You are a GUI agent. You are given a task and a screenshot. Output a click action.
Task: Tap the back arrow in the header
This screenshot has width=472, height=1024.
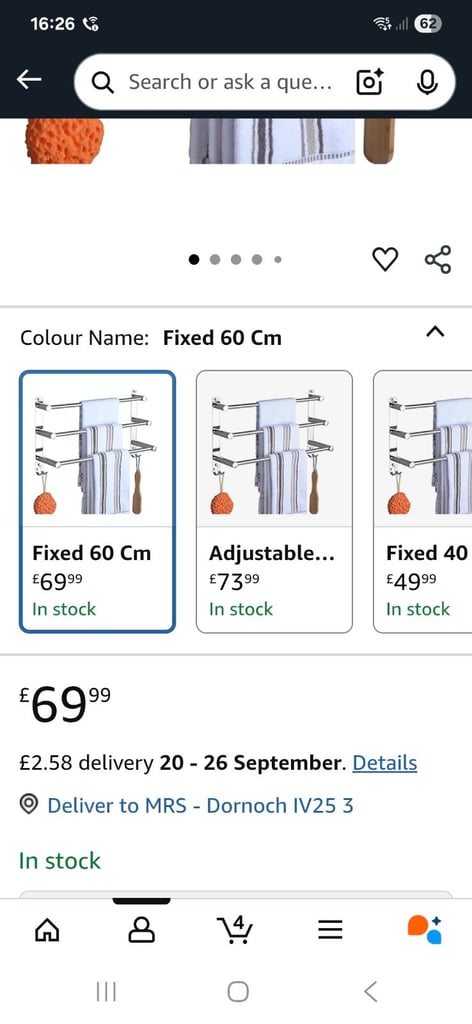(x=29, y=80)
